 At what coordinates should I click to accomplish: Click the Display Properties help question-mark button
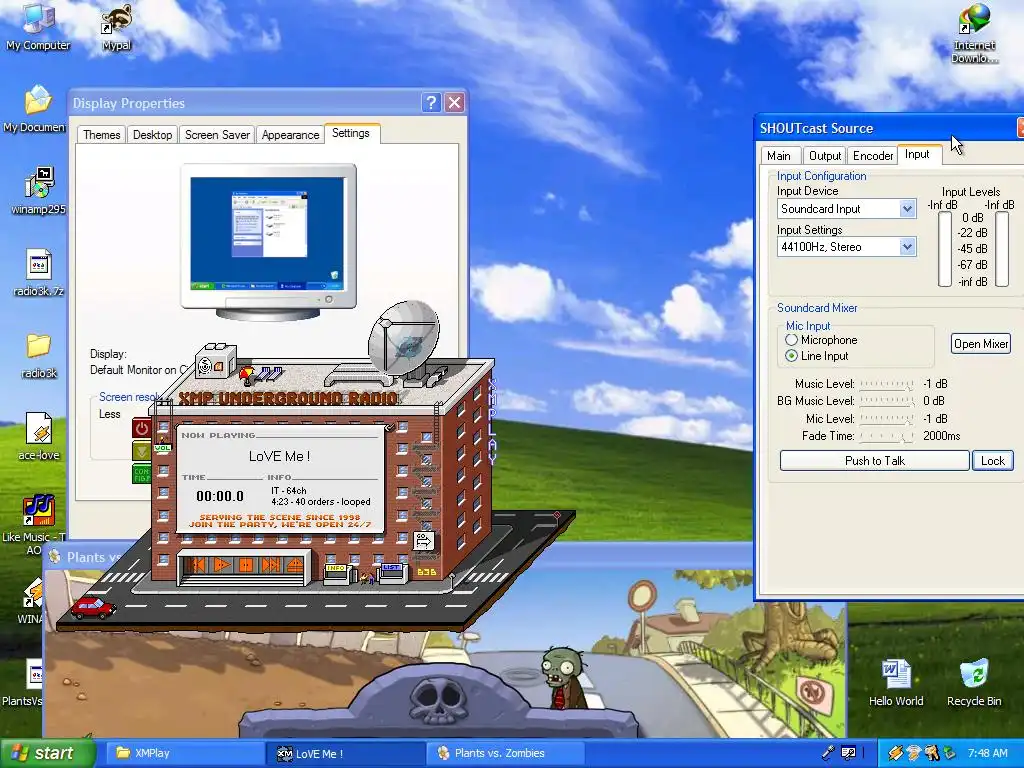431,103
